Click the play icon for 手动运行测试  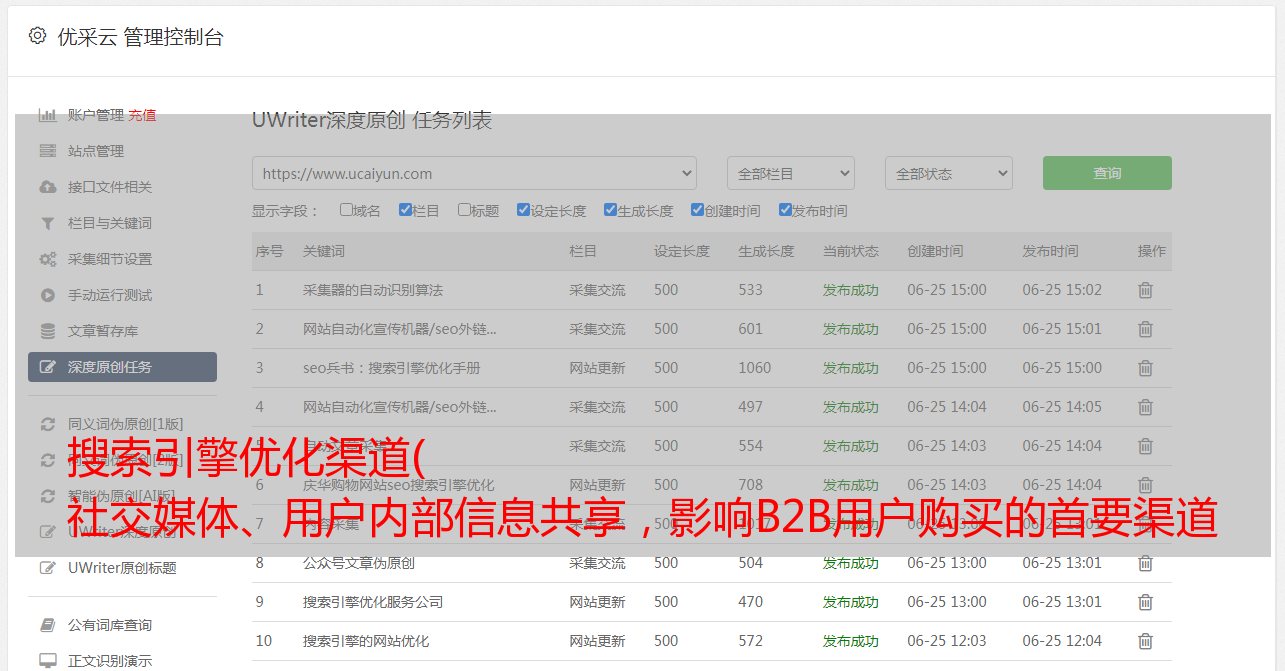pos(47,295)
